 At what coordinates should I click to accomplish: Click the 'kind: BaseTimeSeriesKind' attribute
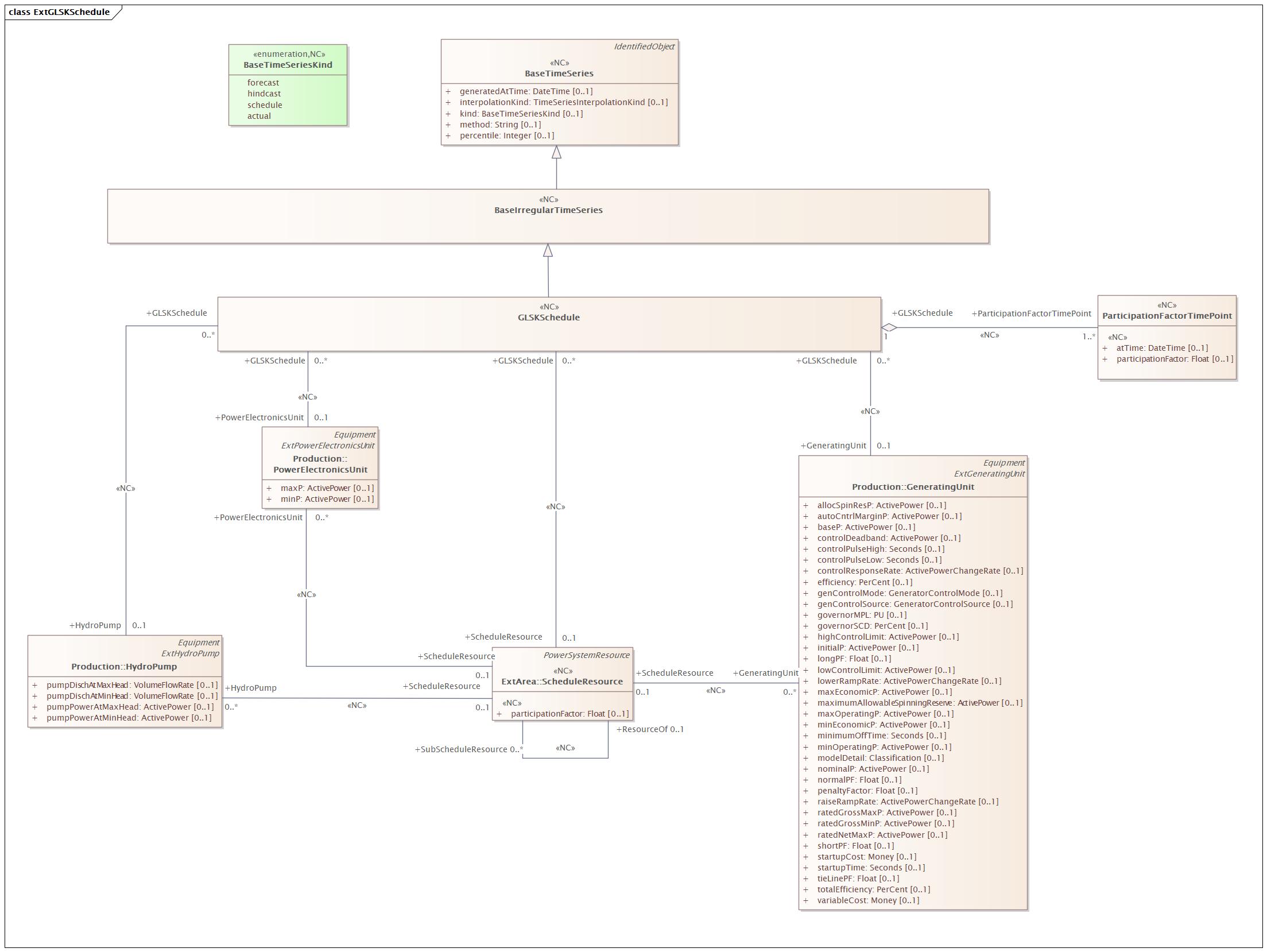[521, 114]
